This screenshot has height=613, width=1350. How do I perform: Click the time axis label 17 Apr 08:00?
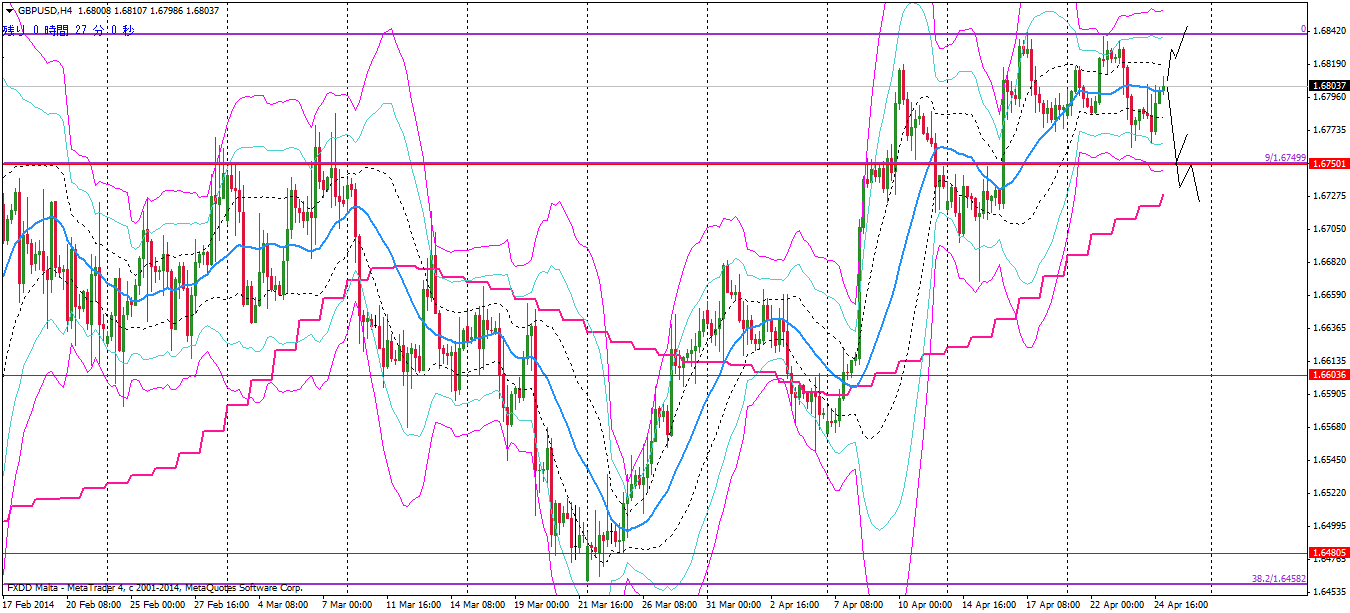click(1053, 605)
